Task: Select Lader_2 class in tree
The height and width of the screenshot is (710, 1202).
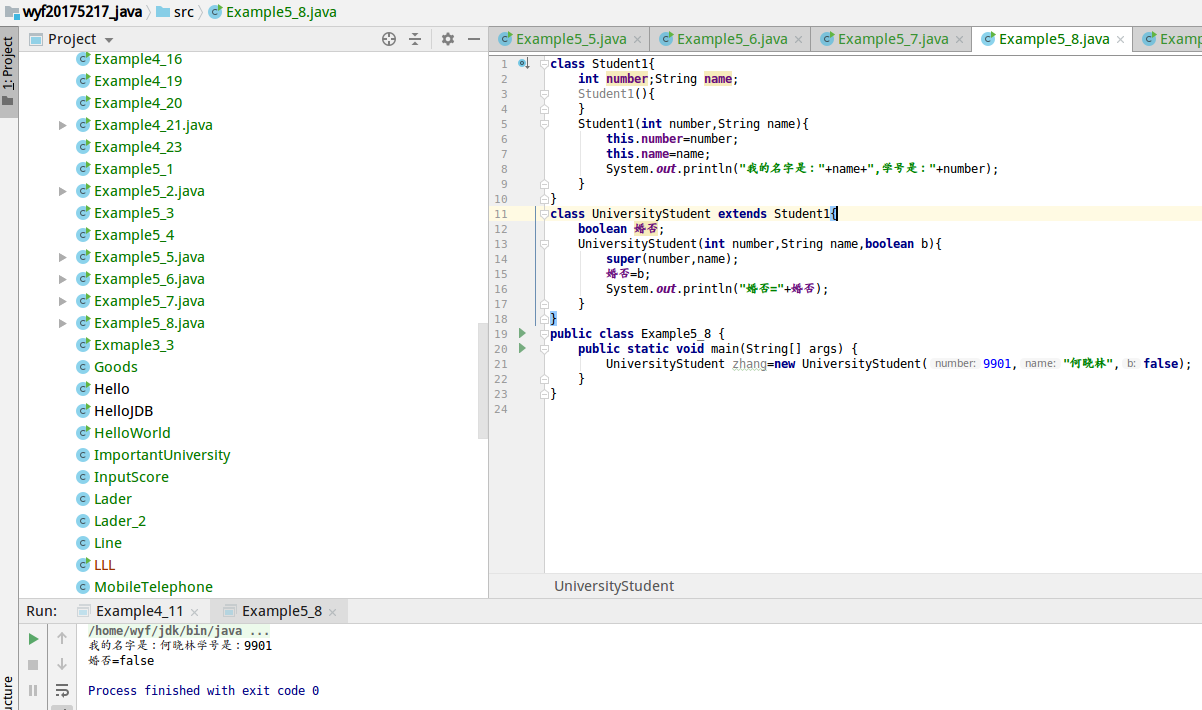Action: [x=120, y=521]
